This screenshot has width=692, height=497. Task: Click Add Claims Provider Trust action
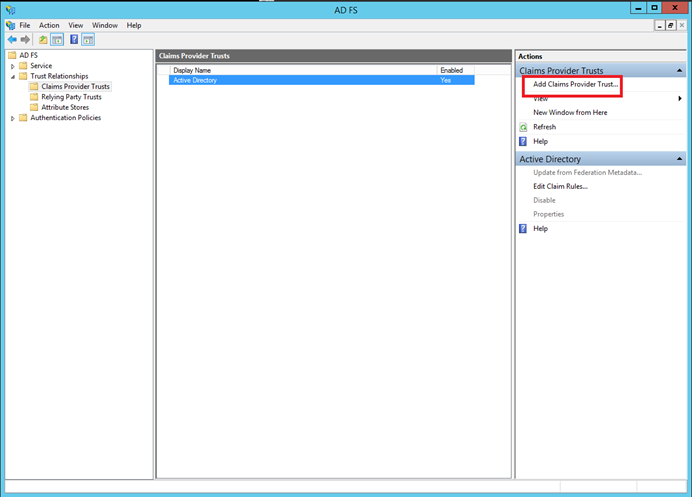(x=575, y=84)
